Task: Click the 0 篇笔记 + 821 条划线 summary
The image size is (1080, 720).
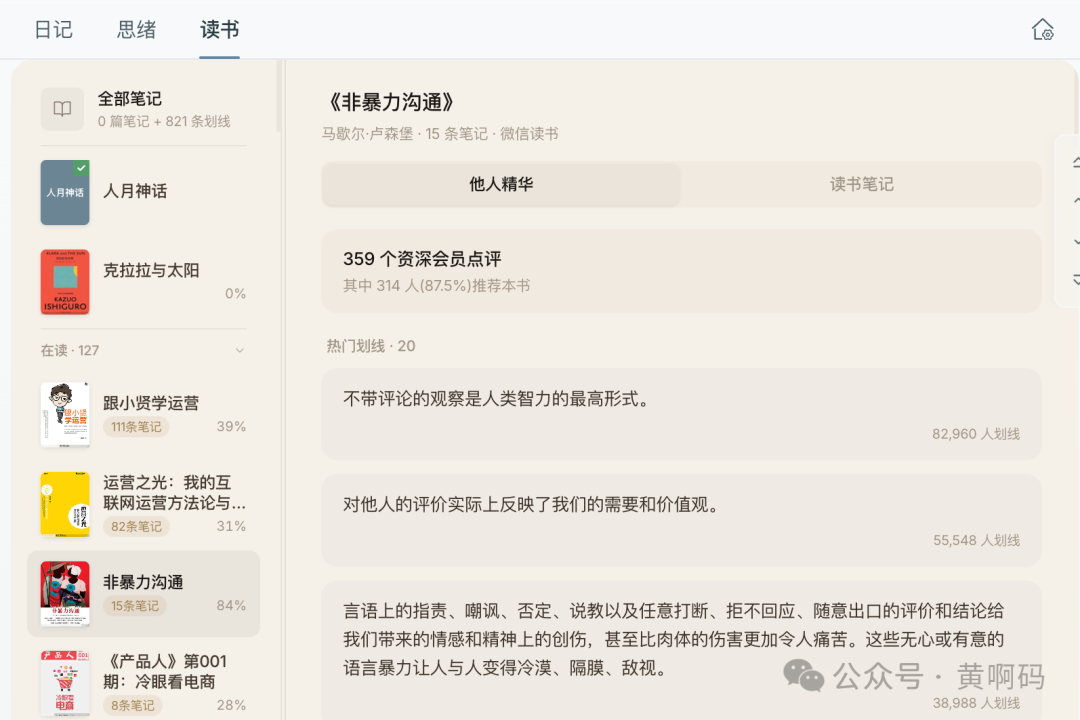Action: [164, 121]
